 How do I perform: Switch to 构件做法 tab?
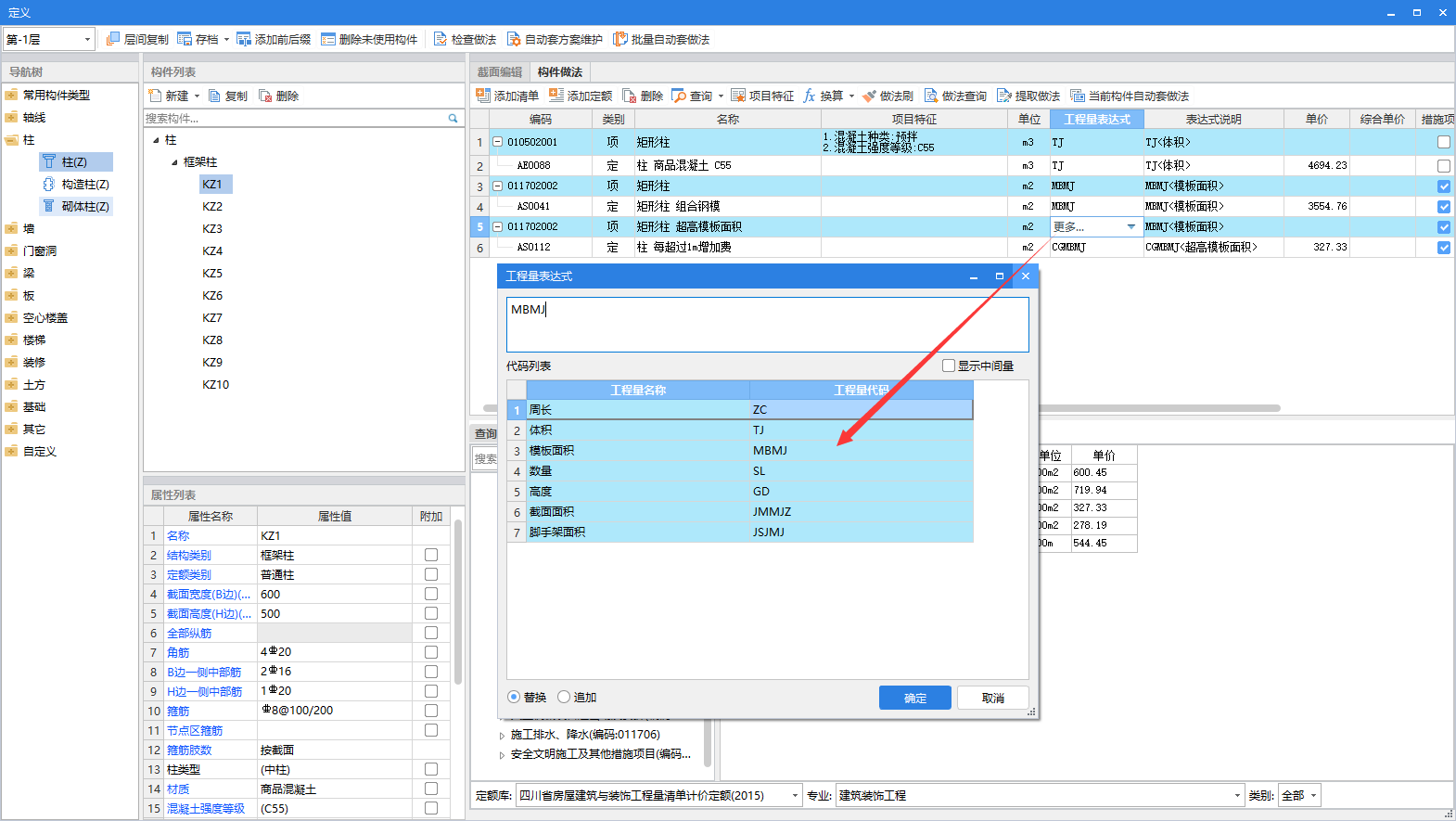pos(560,71)
